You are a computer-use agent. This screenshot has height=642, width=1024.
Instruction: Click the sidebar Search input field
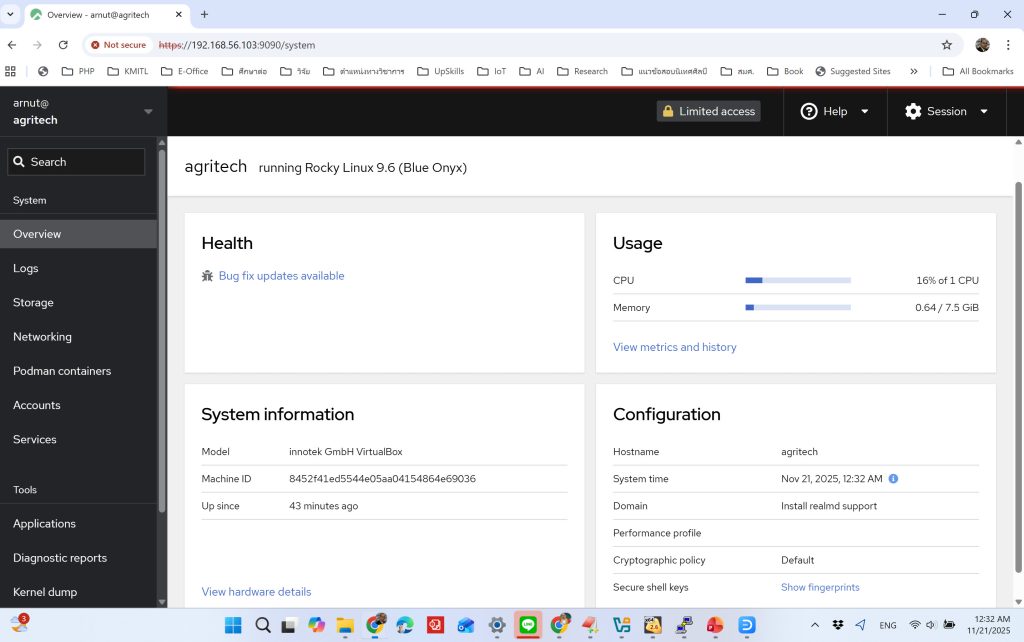click(x=77, y=162)
